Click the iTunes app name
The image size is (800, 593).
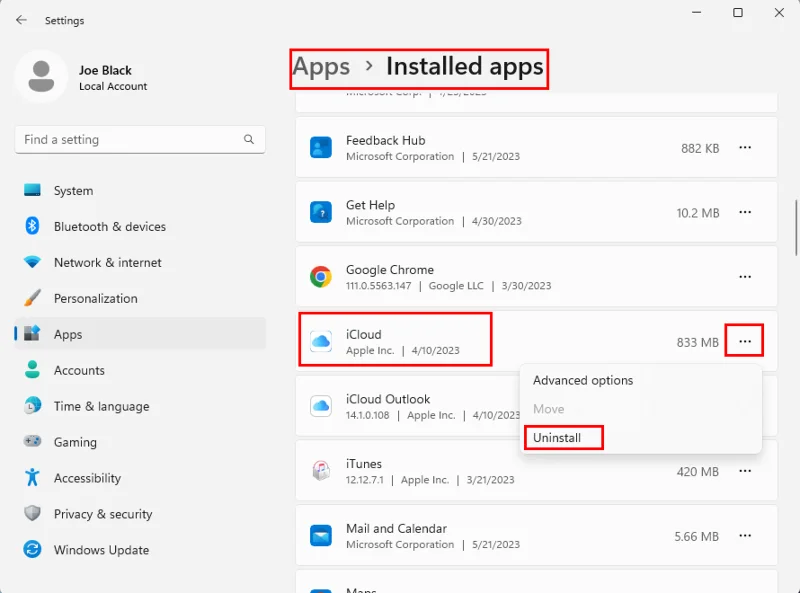(x=364, y=464)
